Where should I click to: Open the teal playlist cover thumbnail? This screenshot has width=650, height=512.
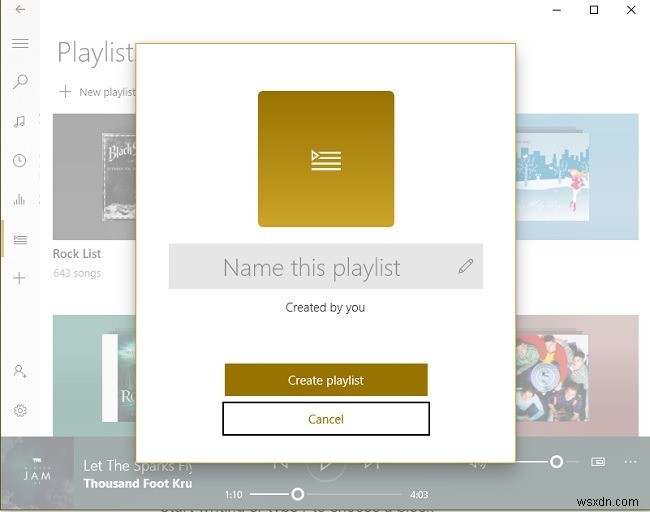tap(94, 376)
